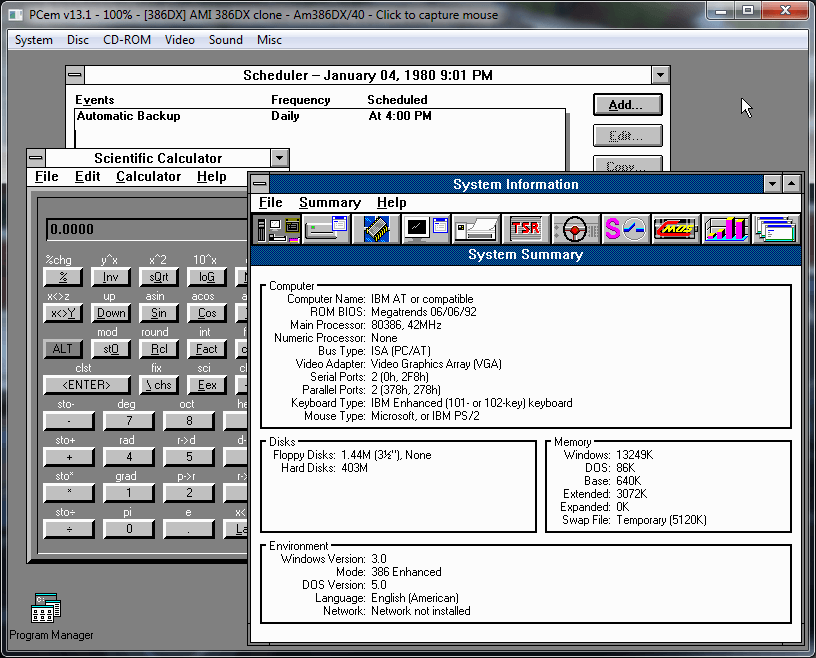
Task: Click the calculator loG button
Action: point(207,277)
